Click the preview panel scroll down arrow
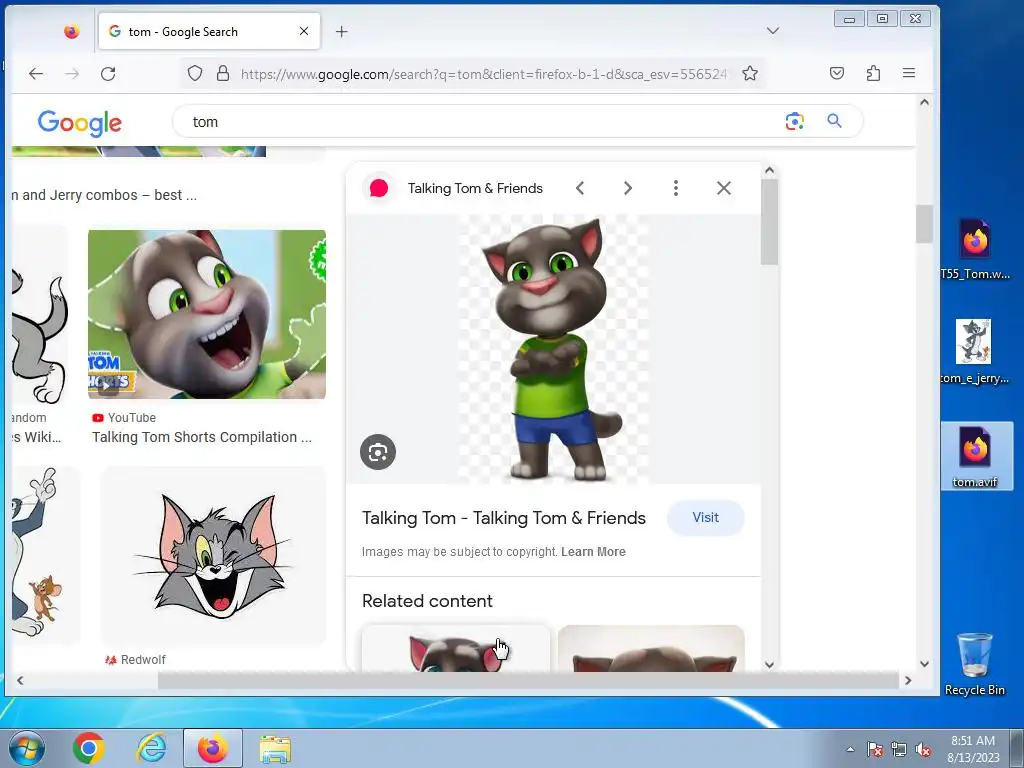This screenshot has width=1024, height=768. [769, 664]
